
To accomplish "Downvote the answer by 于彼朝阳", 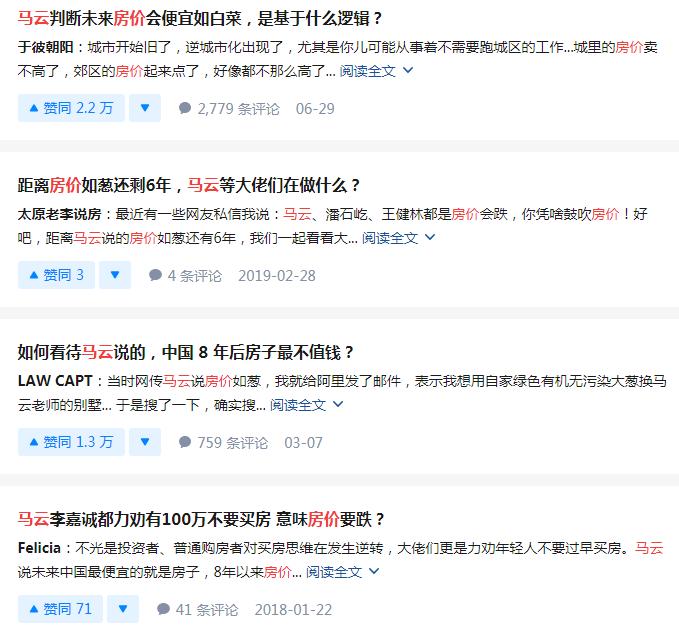I will click(145, 108).
